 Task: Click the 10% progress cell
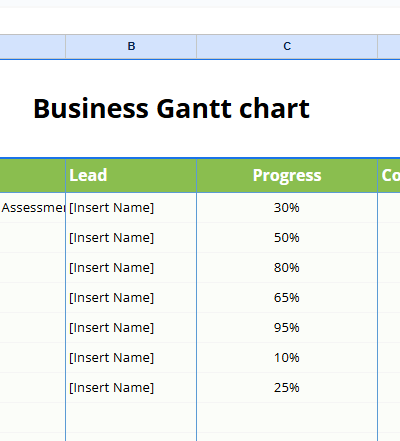(287, 358)
